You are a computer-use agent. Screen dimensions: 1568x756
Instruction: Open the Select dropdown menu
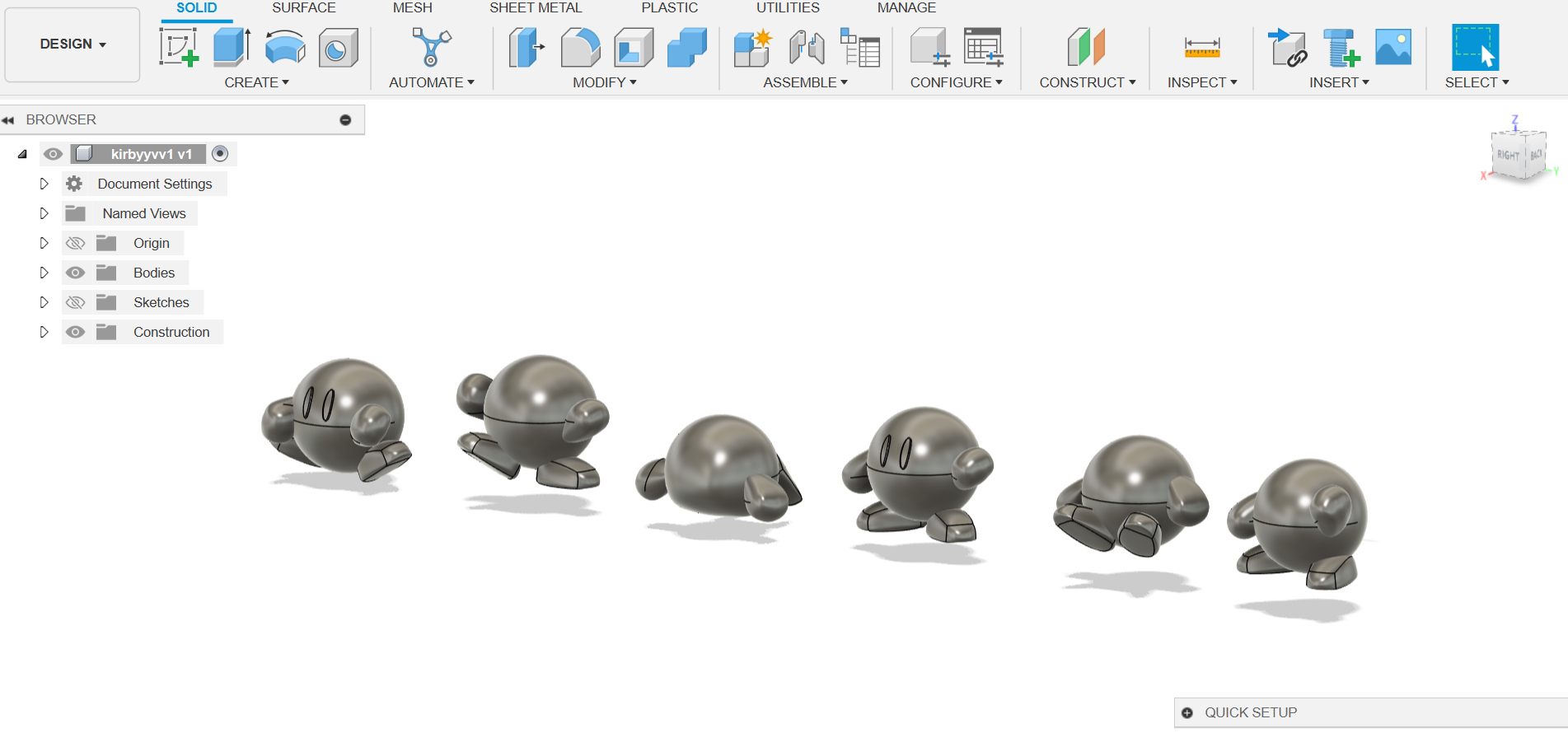coord(1477,82)
